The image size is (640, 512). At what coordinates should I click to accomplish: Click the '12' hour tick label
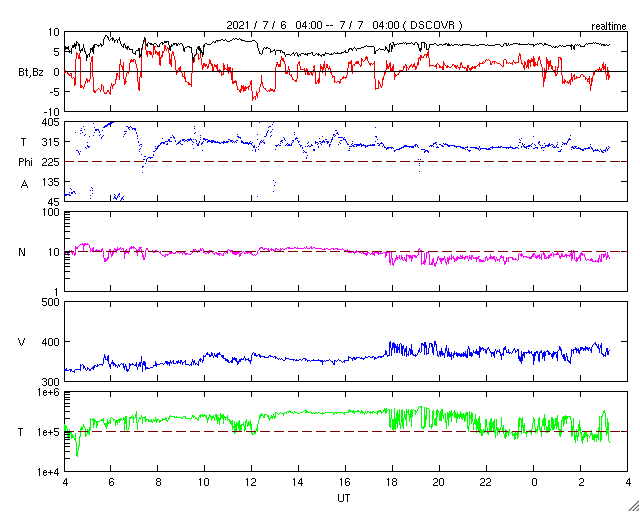[251, 483]
